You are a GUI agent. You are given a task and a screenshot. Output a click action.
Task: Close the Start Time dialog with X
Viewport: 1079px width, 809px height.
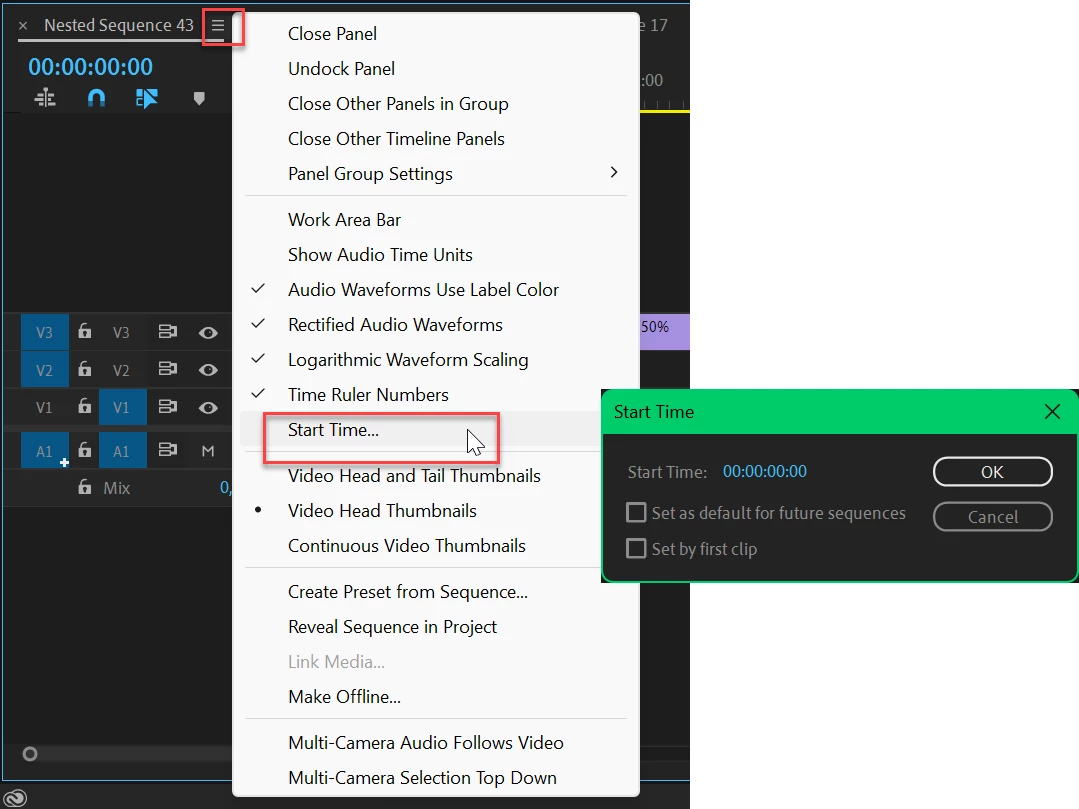[x=1052, y=411]
